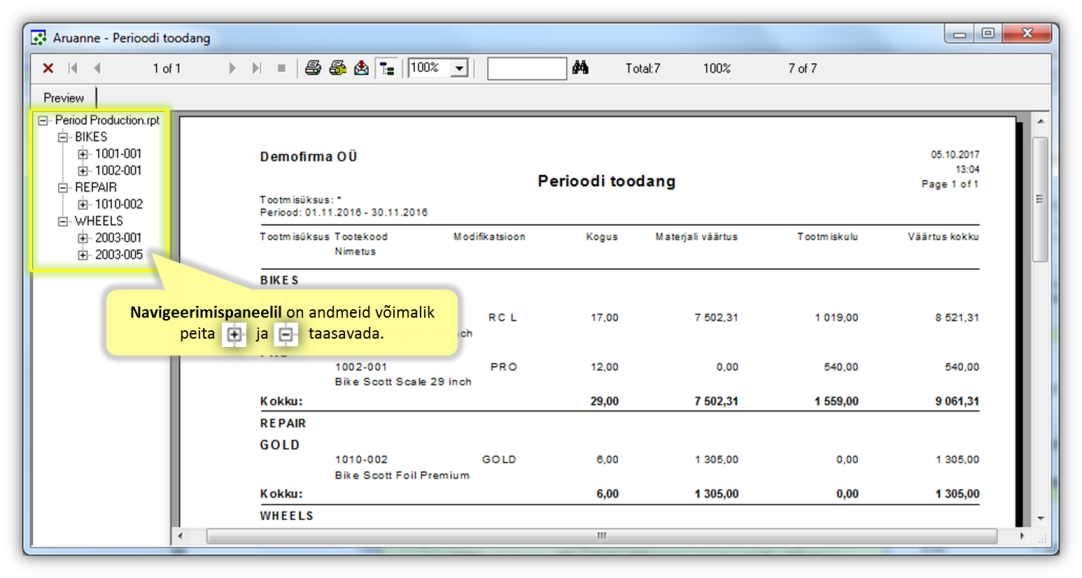Expand the 1010-002 tree node
The image size is (1082, 578).
(83, 204)
